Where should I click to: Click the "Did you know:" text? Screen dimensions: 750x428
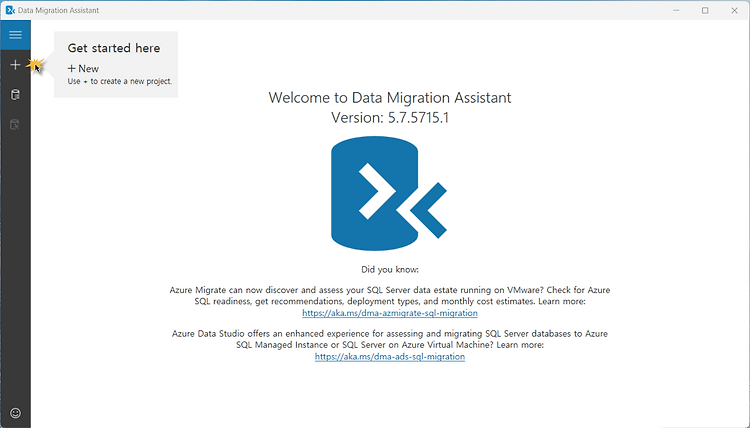point(390,269)
